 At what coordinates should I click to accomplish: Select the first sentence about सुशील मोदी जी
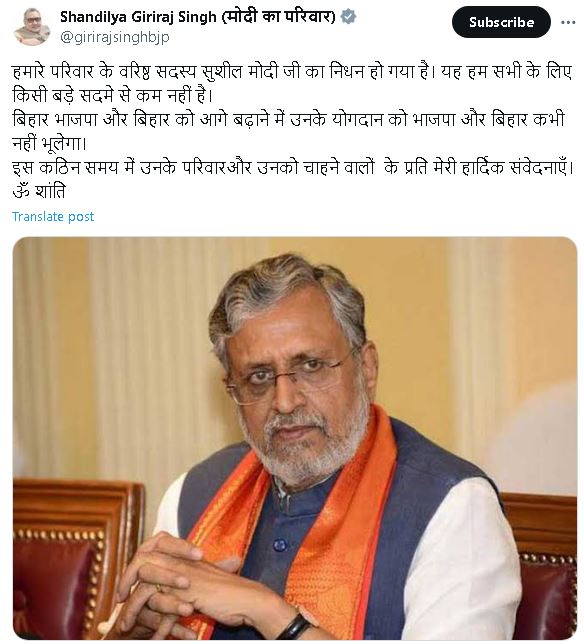click(x=224, y=72)
